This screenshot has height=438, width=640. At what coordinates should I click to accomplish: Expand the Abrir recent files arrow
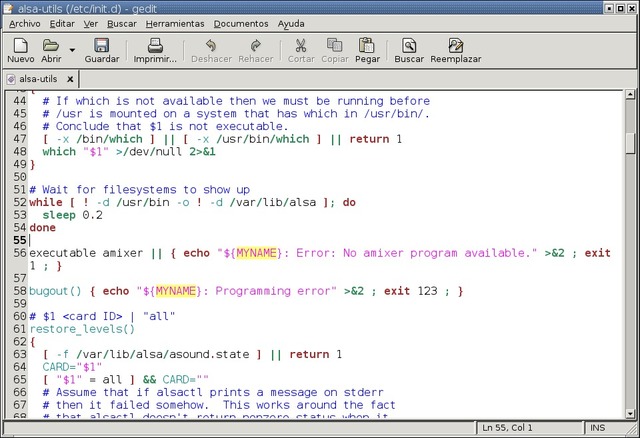tap(72, 50)
